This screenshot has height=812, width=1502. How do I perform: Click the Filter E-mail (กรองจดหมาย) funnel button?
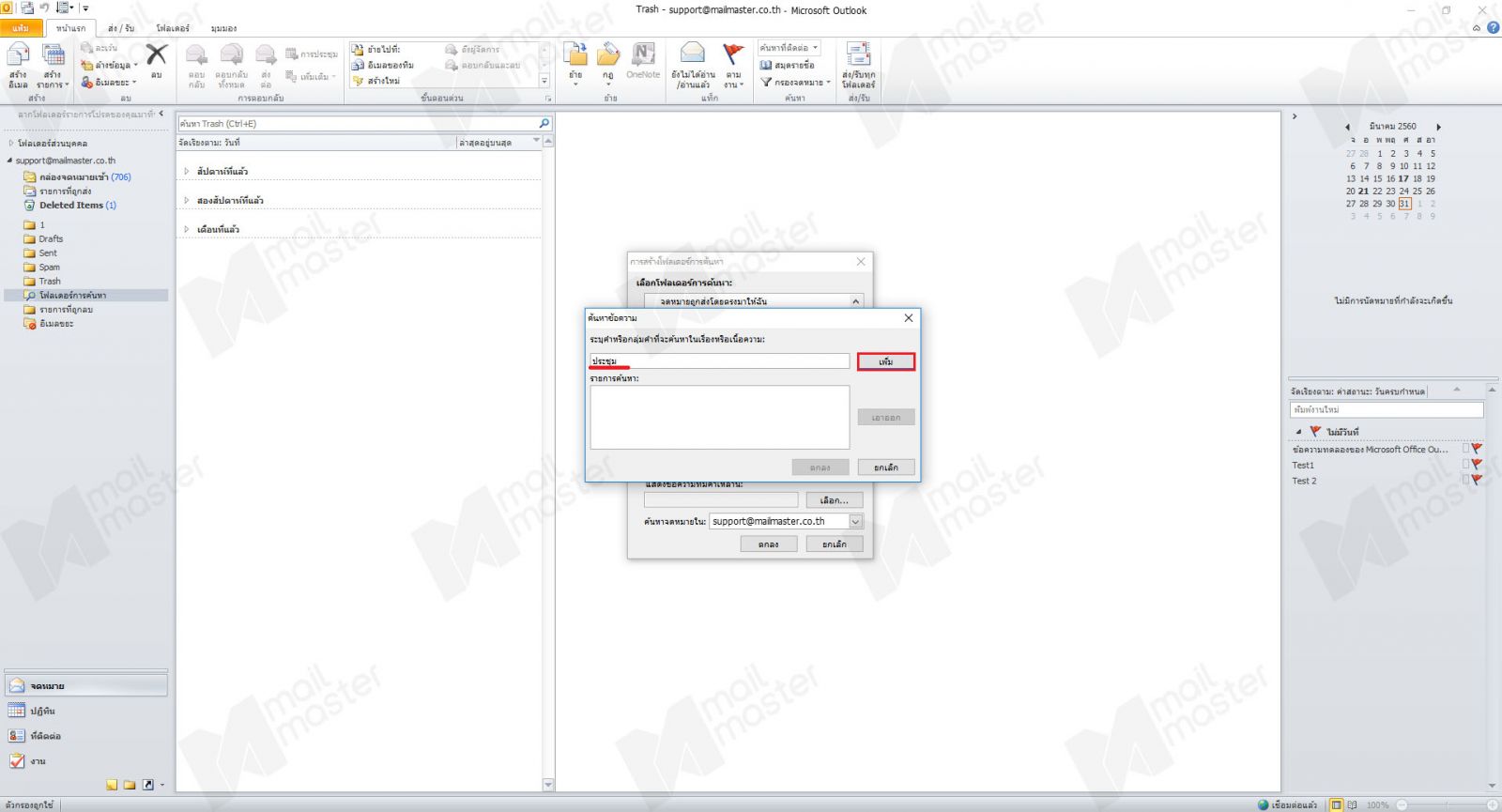pyautogui.click(x=795, y=82)
